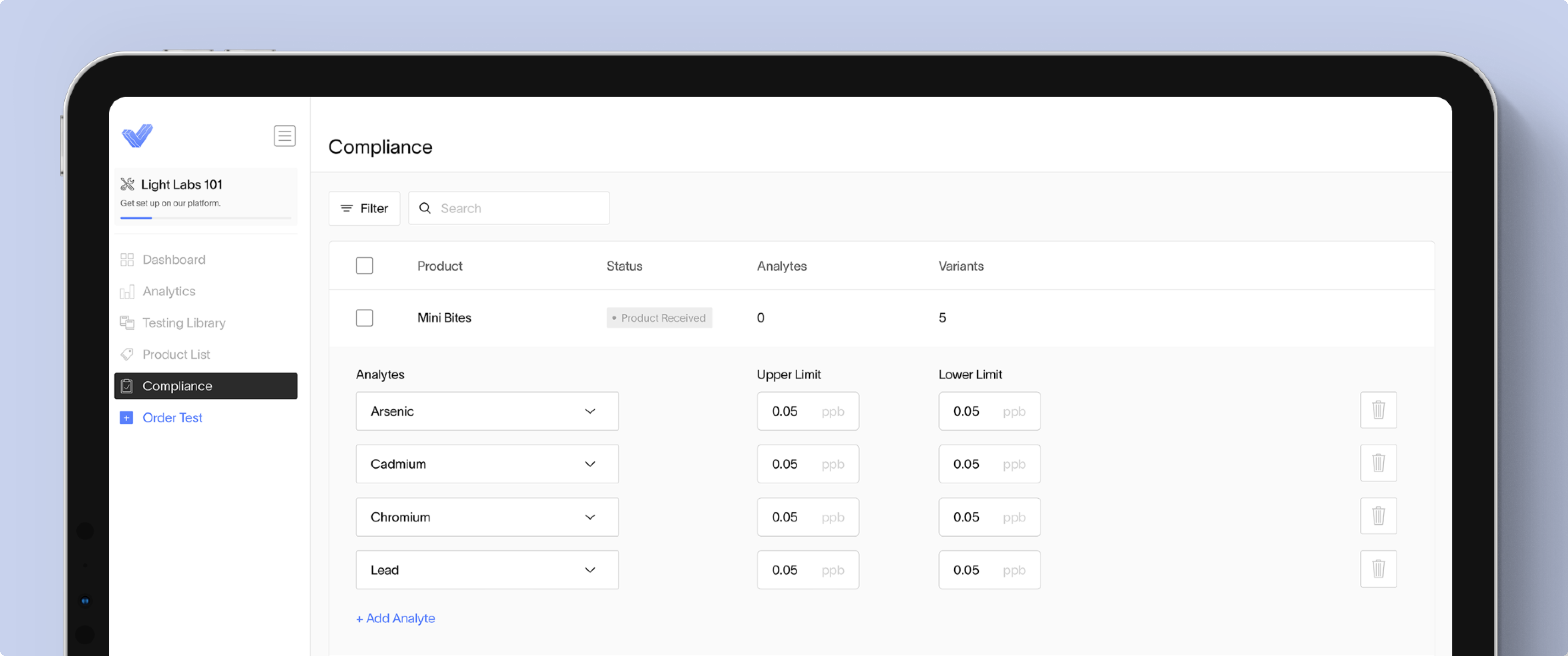Toggle the select-all products checkbox
Viewport: 1568px width, 656px height.
tap(364, 266)
